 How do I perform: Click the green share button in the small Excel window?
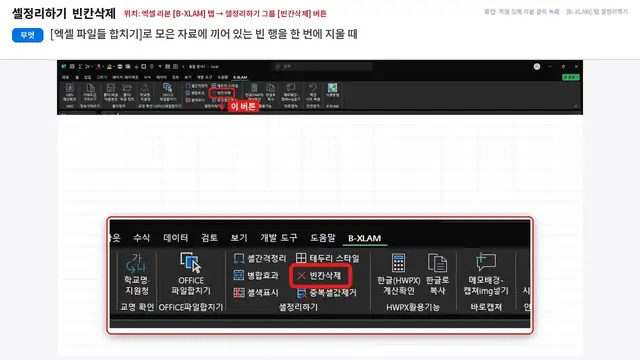click(x=570, y=77)
